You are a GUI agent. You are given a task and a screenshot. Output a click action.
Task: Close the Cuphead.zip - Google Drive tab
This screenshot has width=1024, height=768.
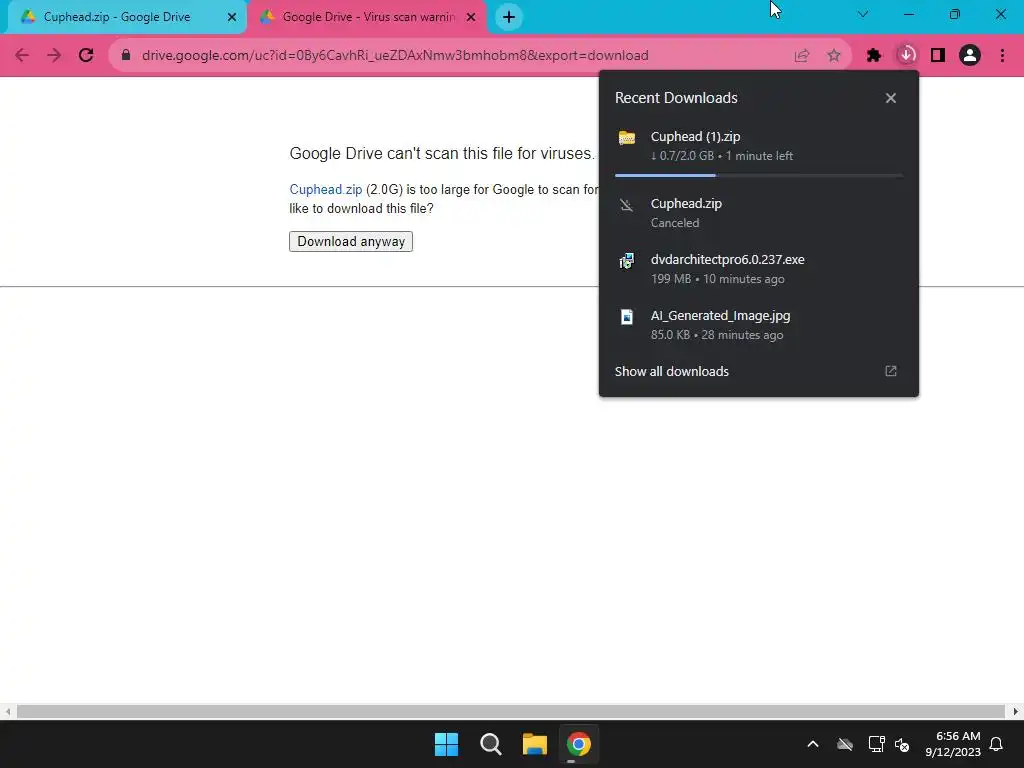tap(232, 17)
